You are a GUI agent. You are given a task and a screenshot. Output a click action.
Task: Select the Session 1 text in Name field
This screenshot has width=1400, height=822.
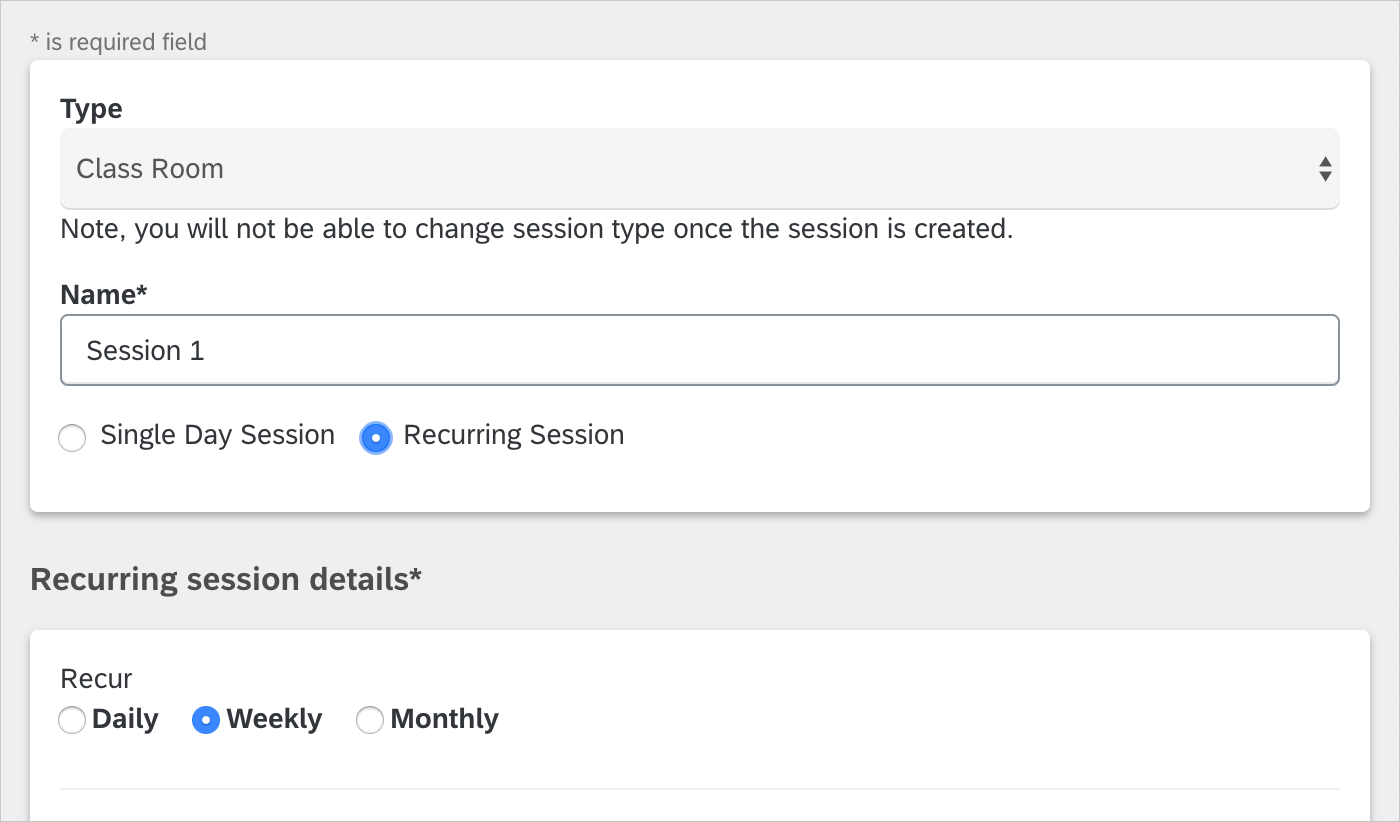(x=145, y=350)
